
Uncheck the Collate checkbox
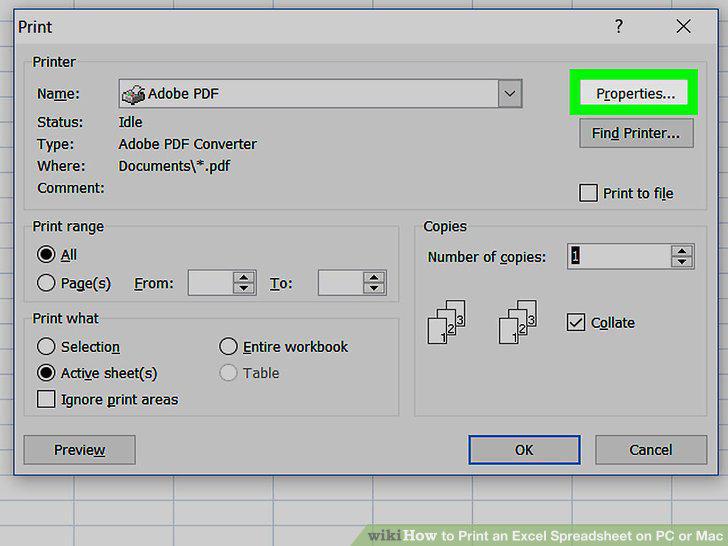coord(576,322)
